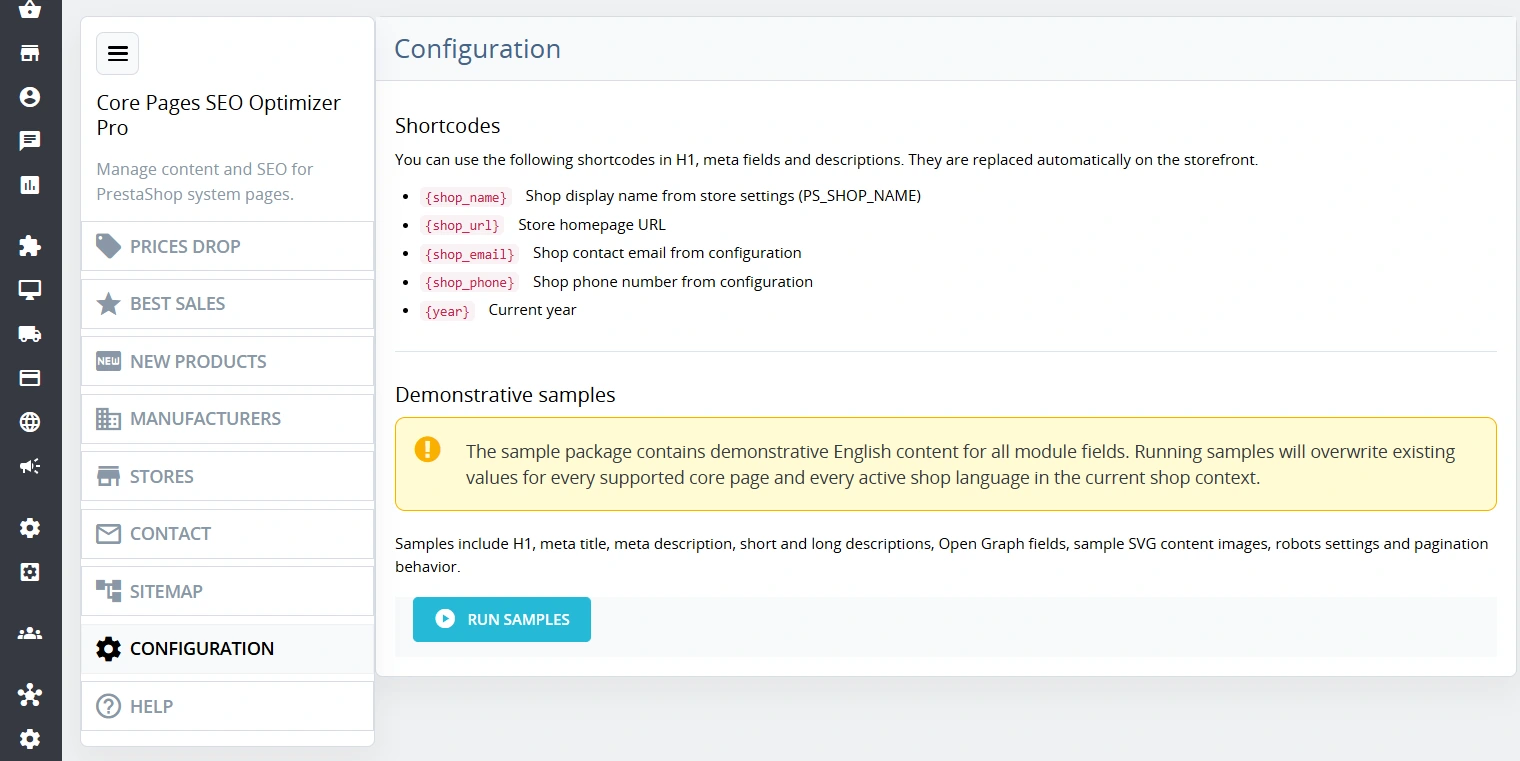Open the Sitemap menu item

point(227,591)
